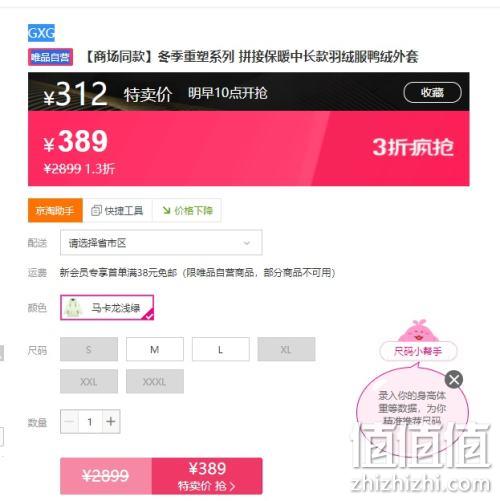The height and width of the screenshot is (501, 500).
Task: Click the 收藏 favorite button
Action: (x=432, y=92)
